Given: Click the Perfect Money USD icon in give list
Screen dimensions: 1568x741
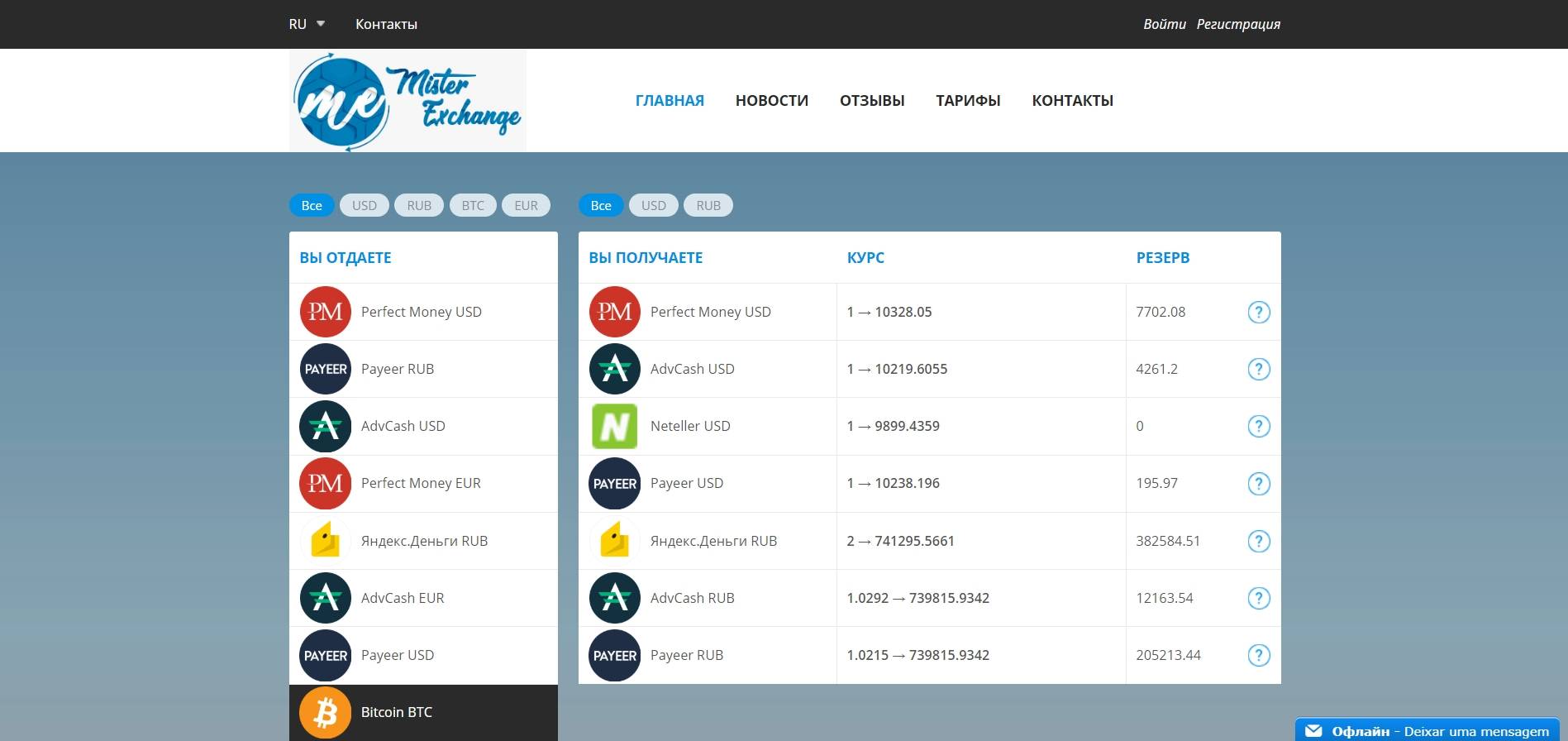Looking at the screenshot, I should pos(325,312).
